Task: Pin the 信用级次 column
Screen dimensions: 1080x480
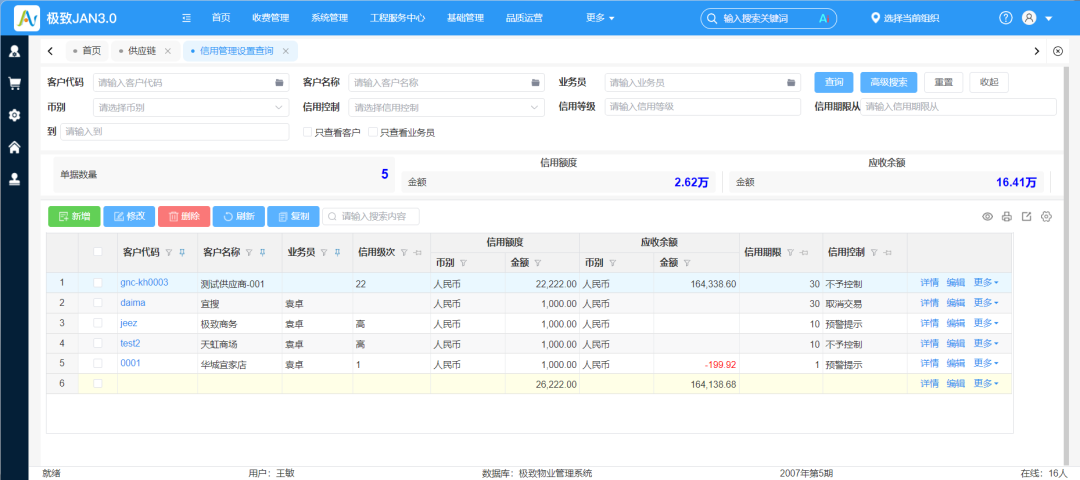Action: click(x=417, y=253)
